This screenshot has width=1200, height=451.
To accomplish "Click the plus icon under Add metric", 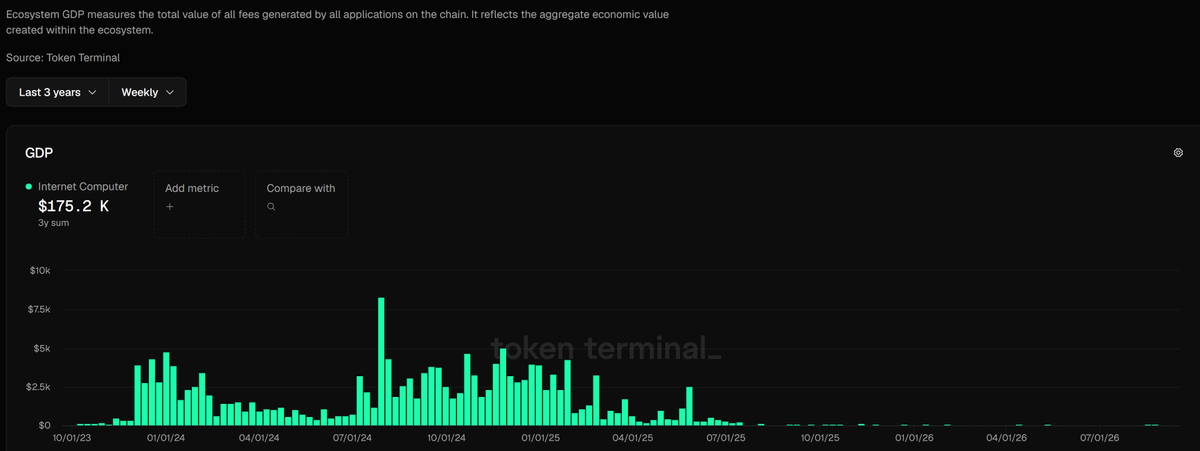I will coord(170,207).
